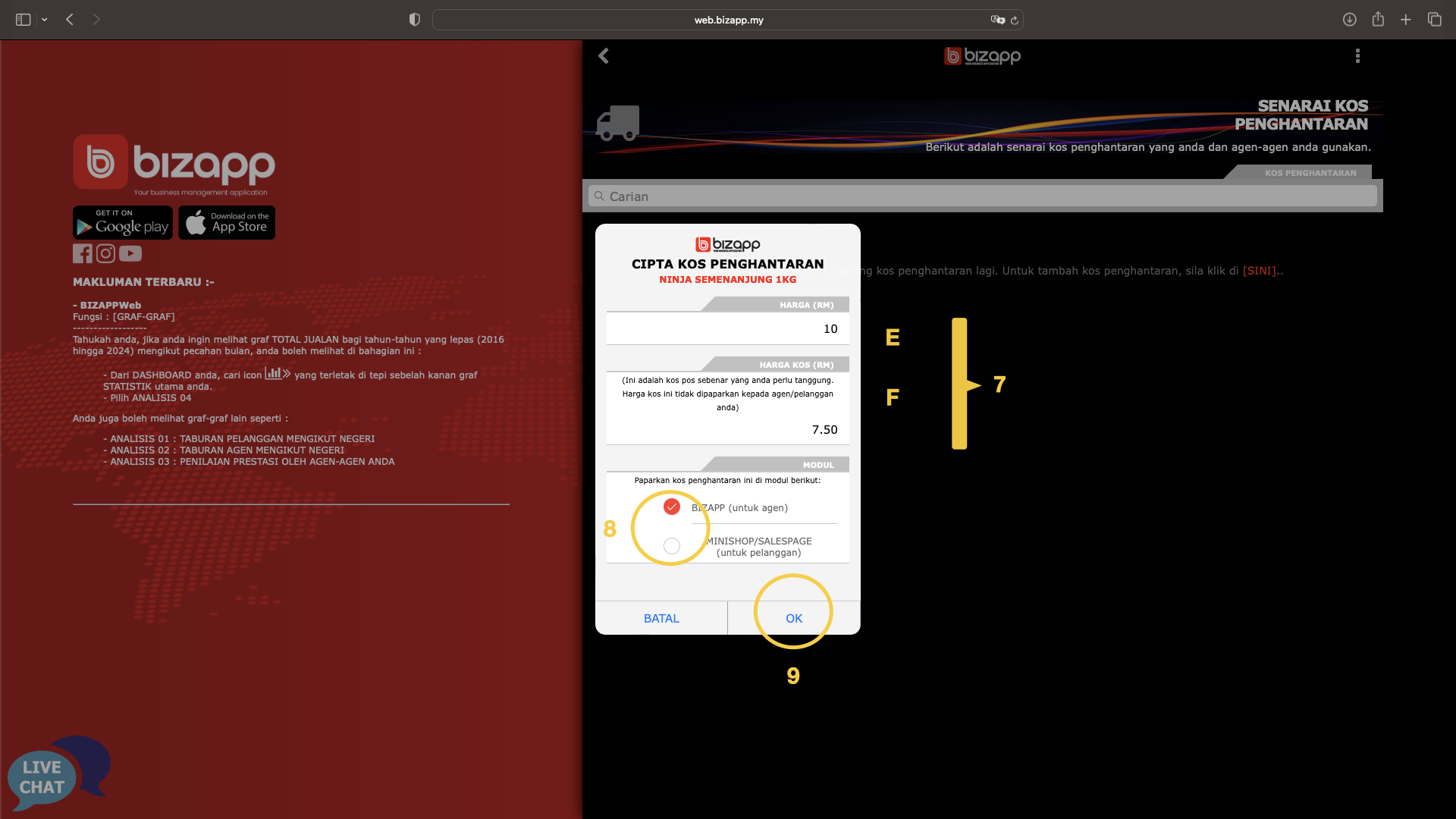
Task: Open the translate icon in address bar
Action: [x=997, y=20]
